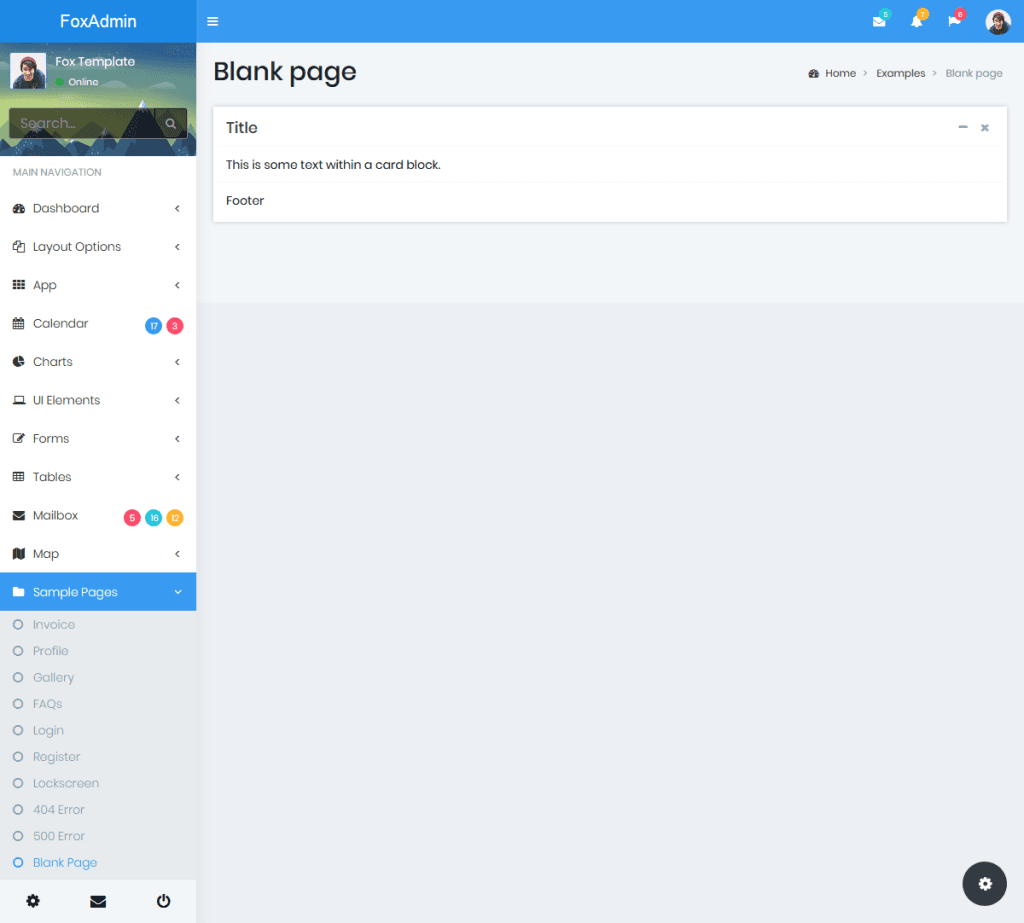Open the floating settings gear at bottom right
The height and width of the screenshot is (923, 1024).
pos(984,883)
